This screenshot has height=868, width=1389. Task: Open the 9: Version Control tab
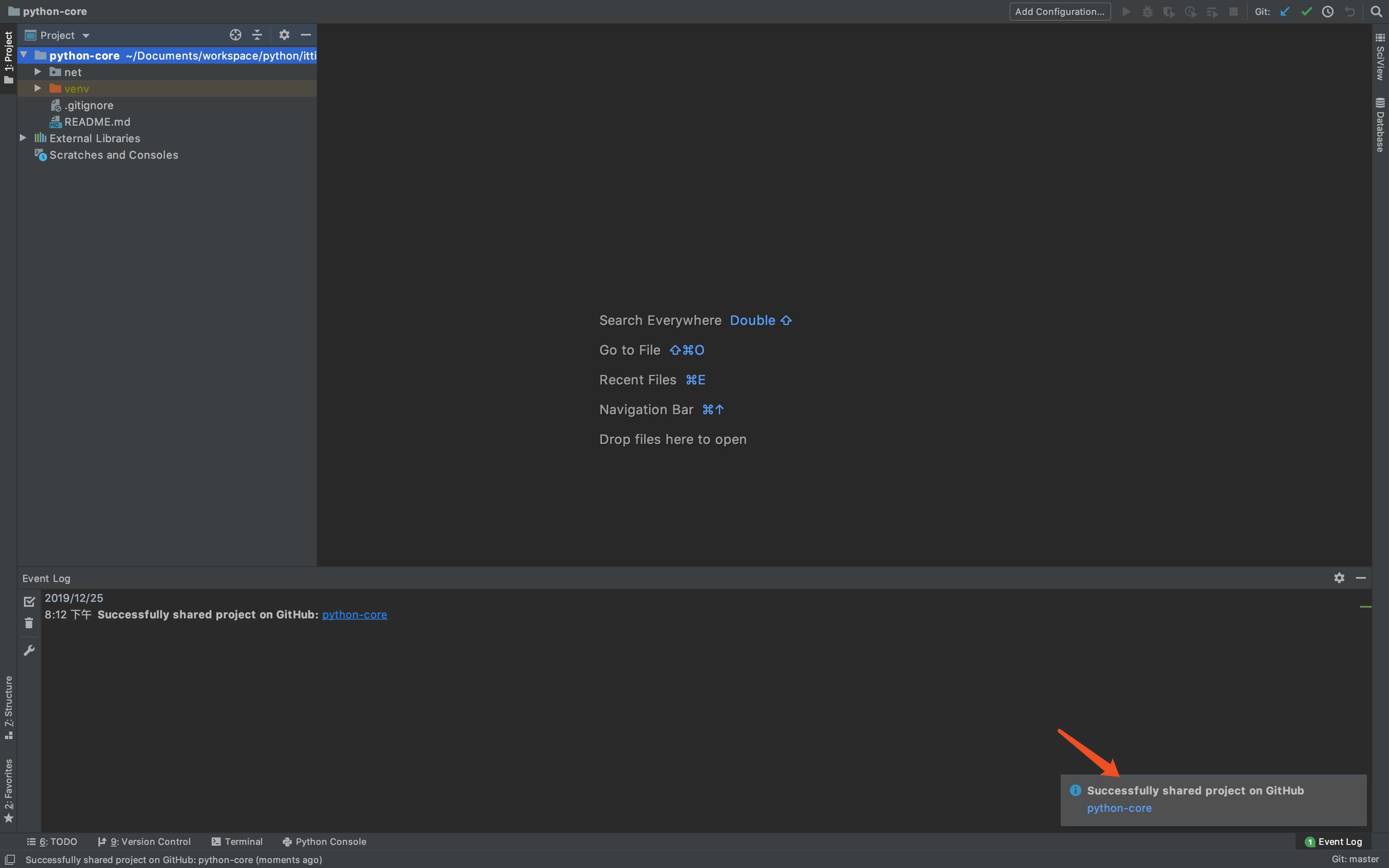(144, 842)
